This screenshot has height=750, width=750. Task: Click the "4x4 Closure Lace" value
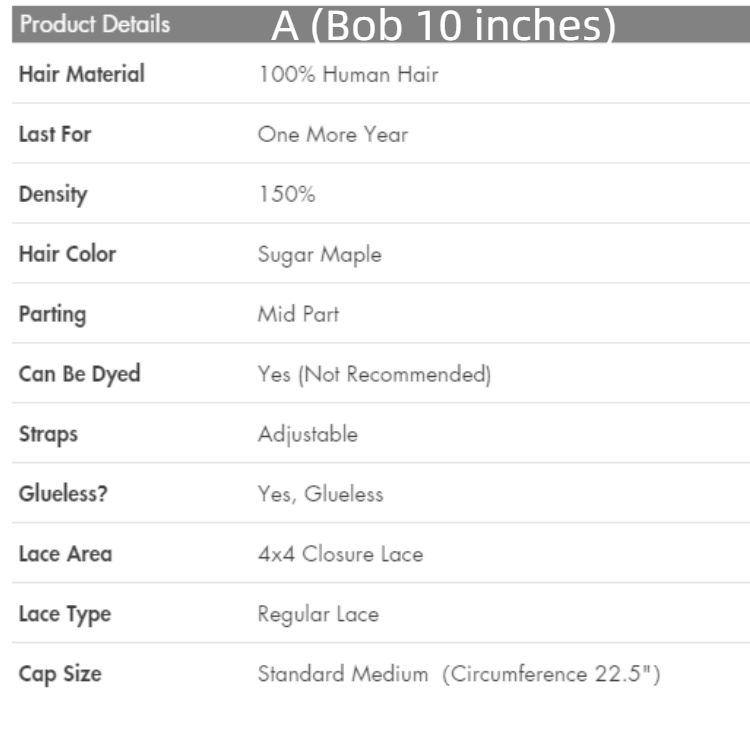click(340, 554)
